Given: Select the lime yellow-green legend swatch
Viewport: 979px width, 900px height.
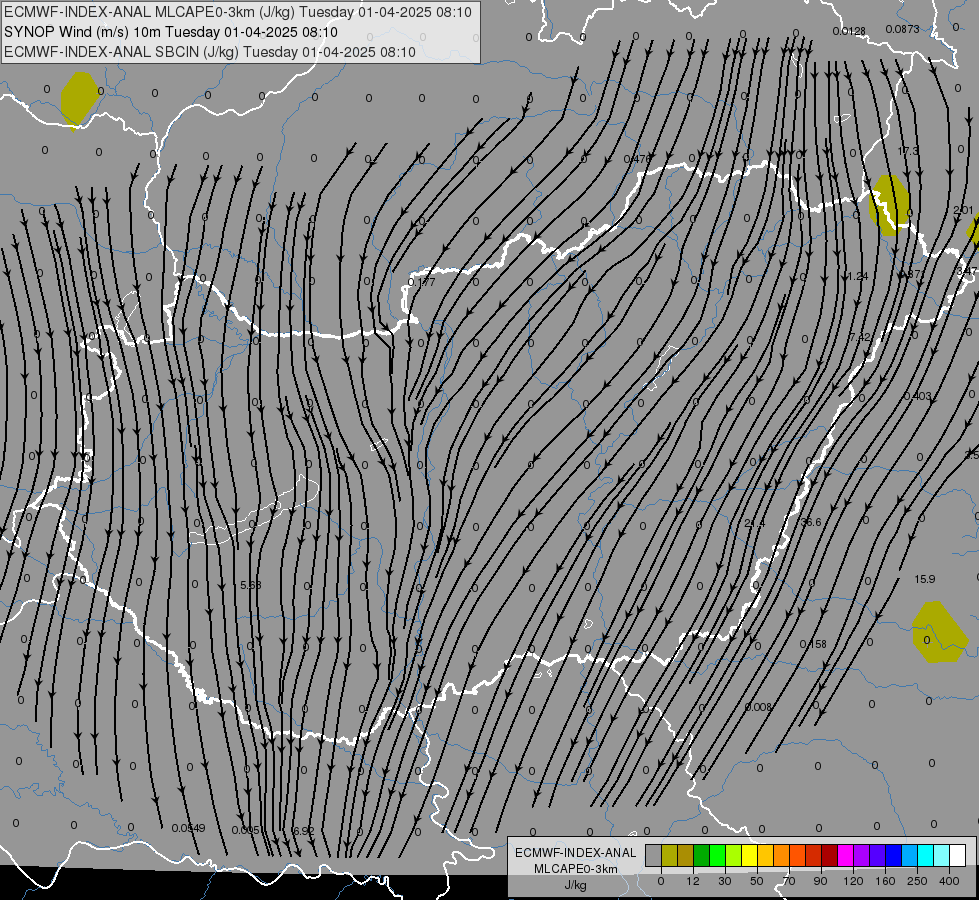Looking at the screenshot, I should point(734,855).
